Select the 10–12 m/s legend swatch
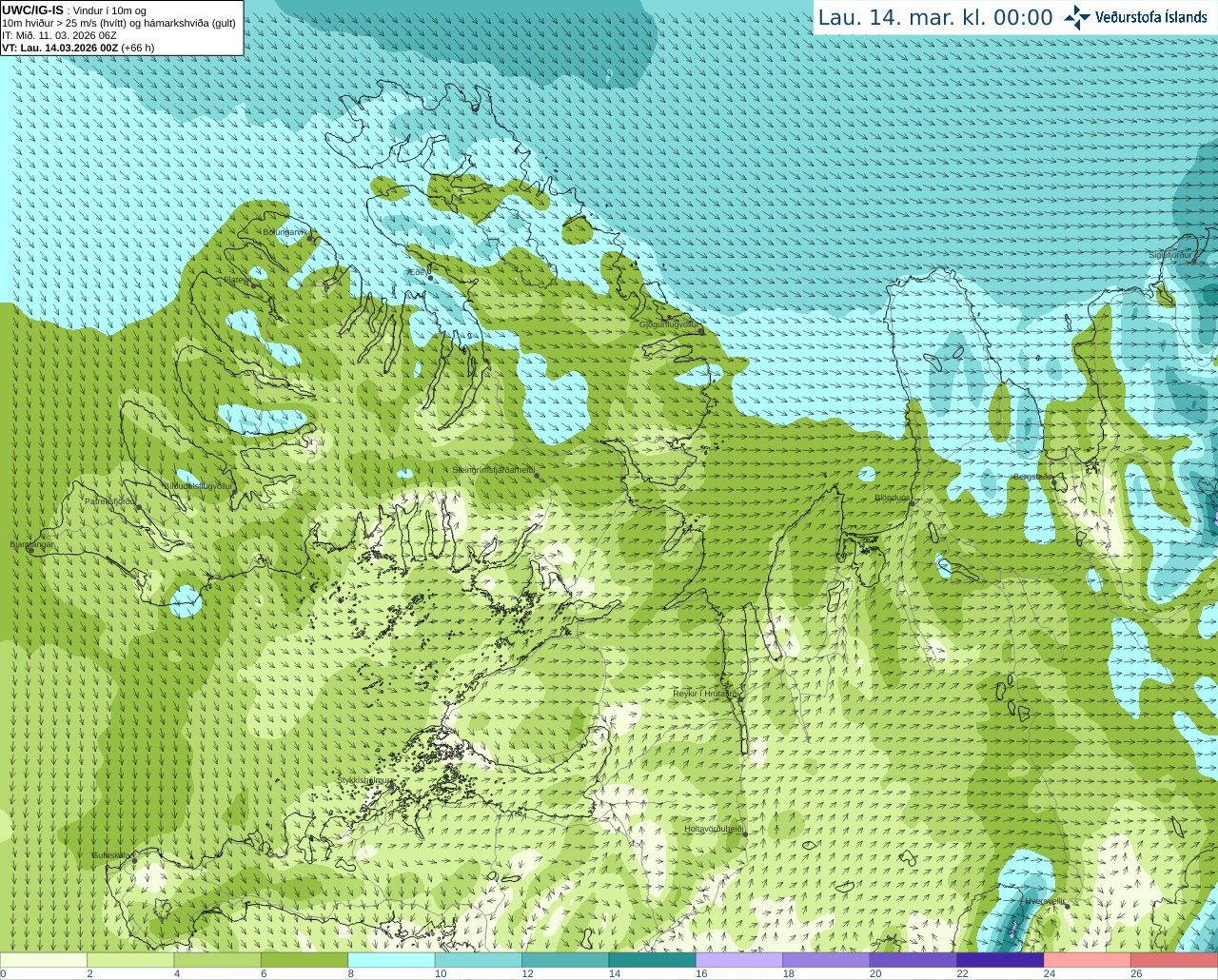The height and width of the screenshot is (980, 1218). tap(478, 960)
